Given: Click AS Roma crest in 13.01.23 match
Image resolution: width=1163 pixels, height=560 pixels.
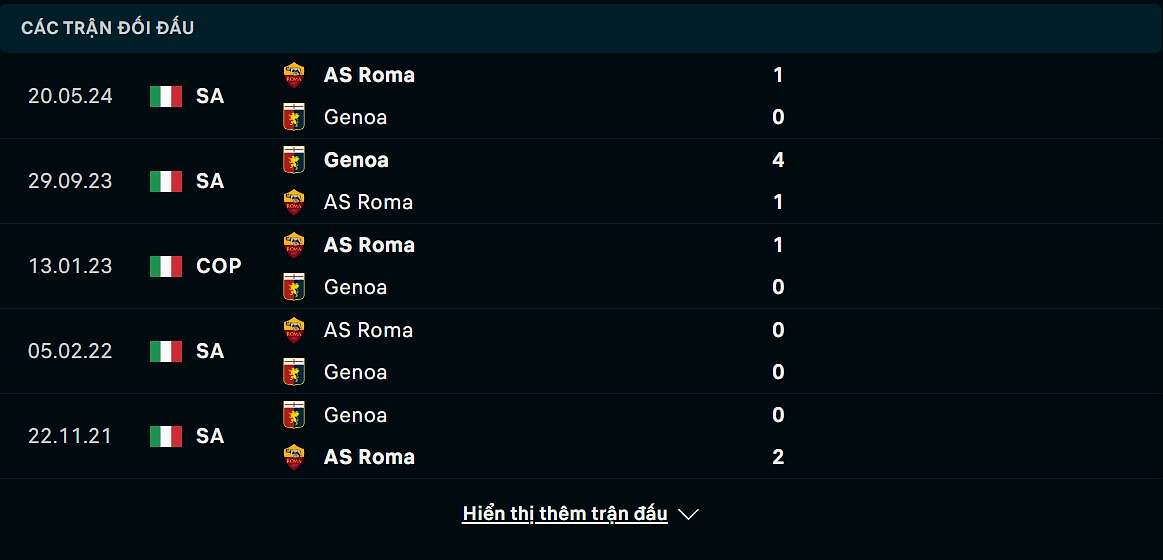Looking at the screenshot, I should tap(294, 245).
